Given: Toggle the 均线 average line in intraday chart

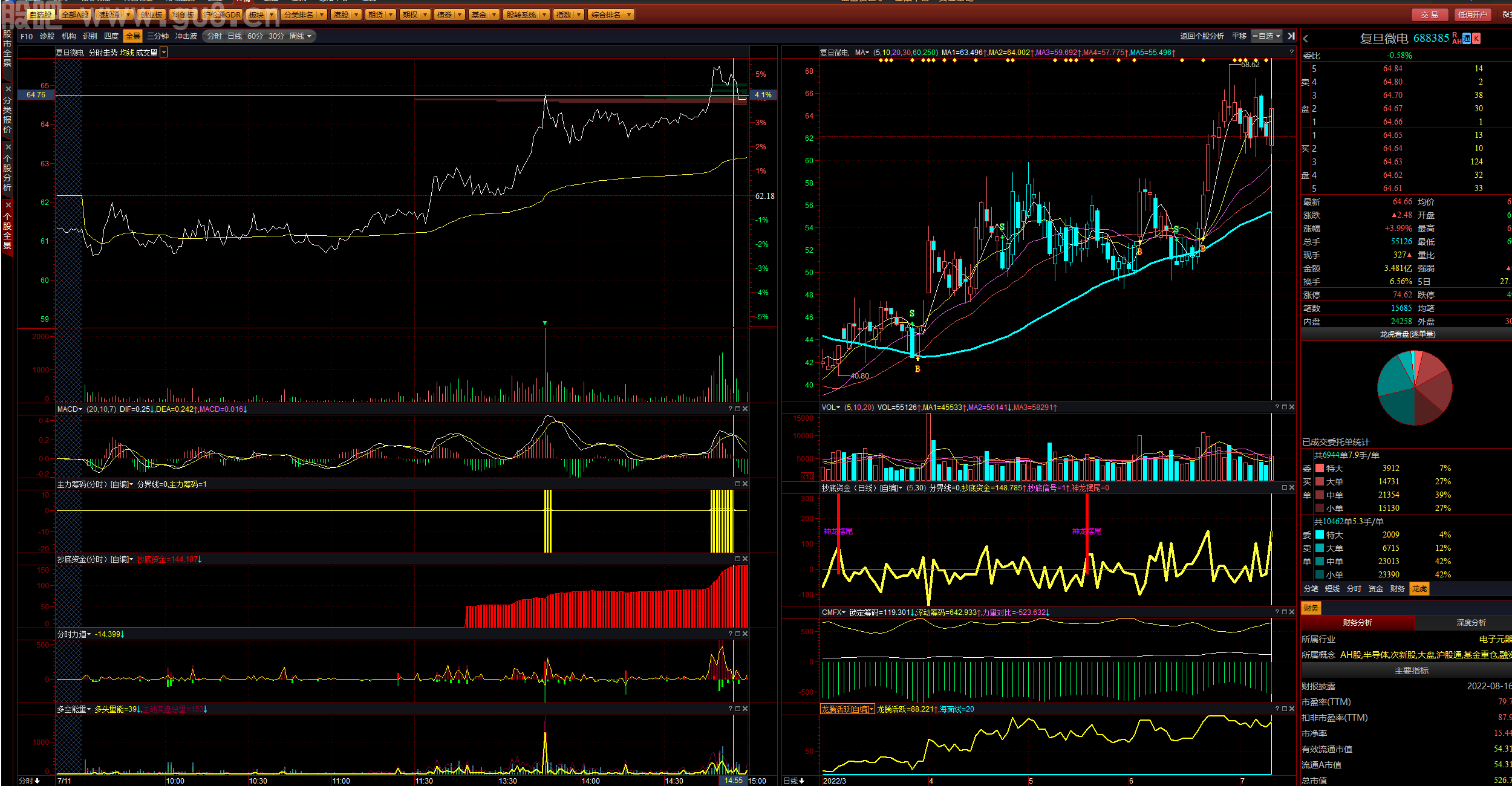Looking at the screenshot, I should (126, 53).
